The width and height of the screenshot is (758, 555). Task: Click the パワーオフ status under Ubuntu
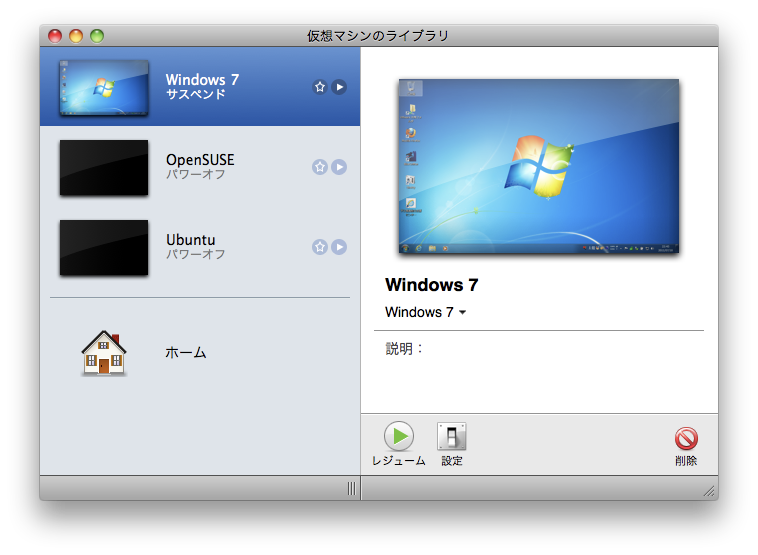pyautogui.click(x=195, y=254)
